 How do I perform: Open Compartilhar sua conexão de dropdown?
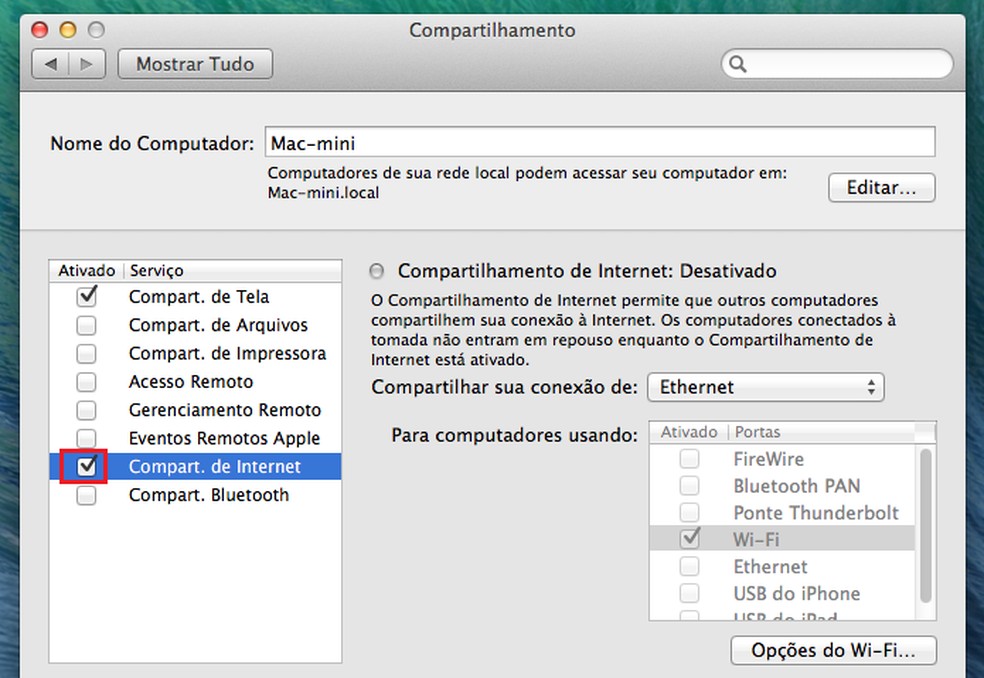tap(766, 387)
